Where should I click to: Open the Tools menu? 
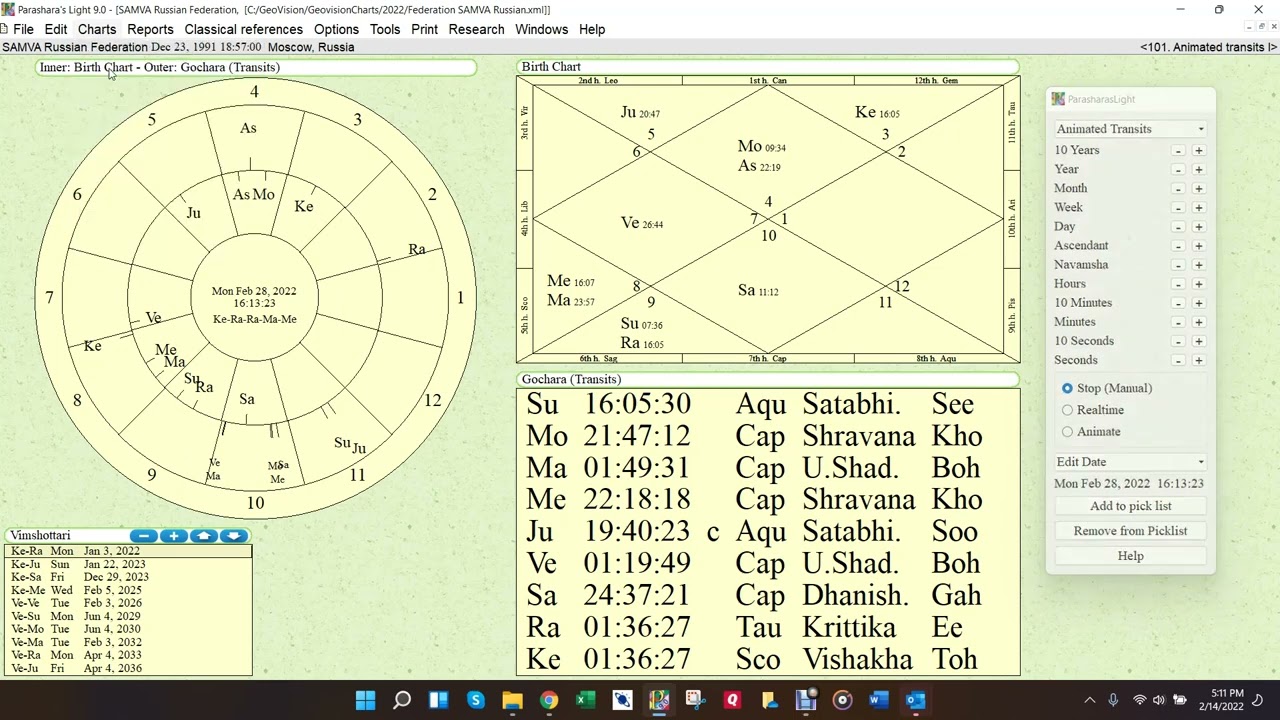click(385, 29)
